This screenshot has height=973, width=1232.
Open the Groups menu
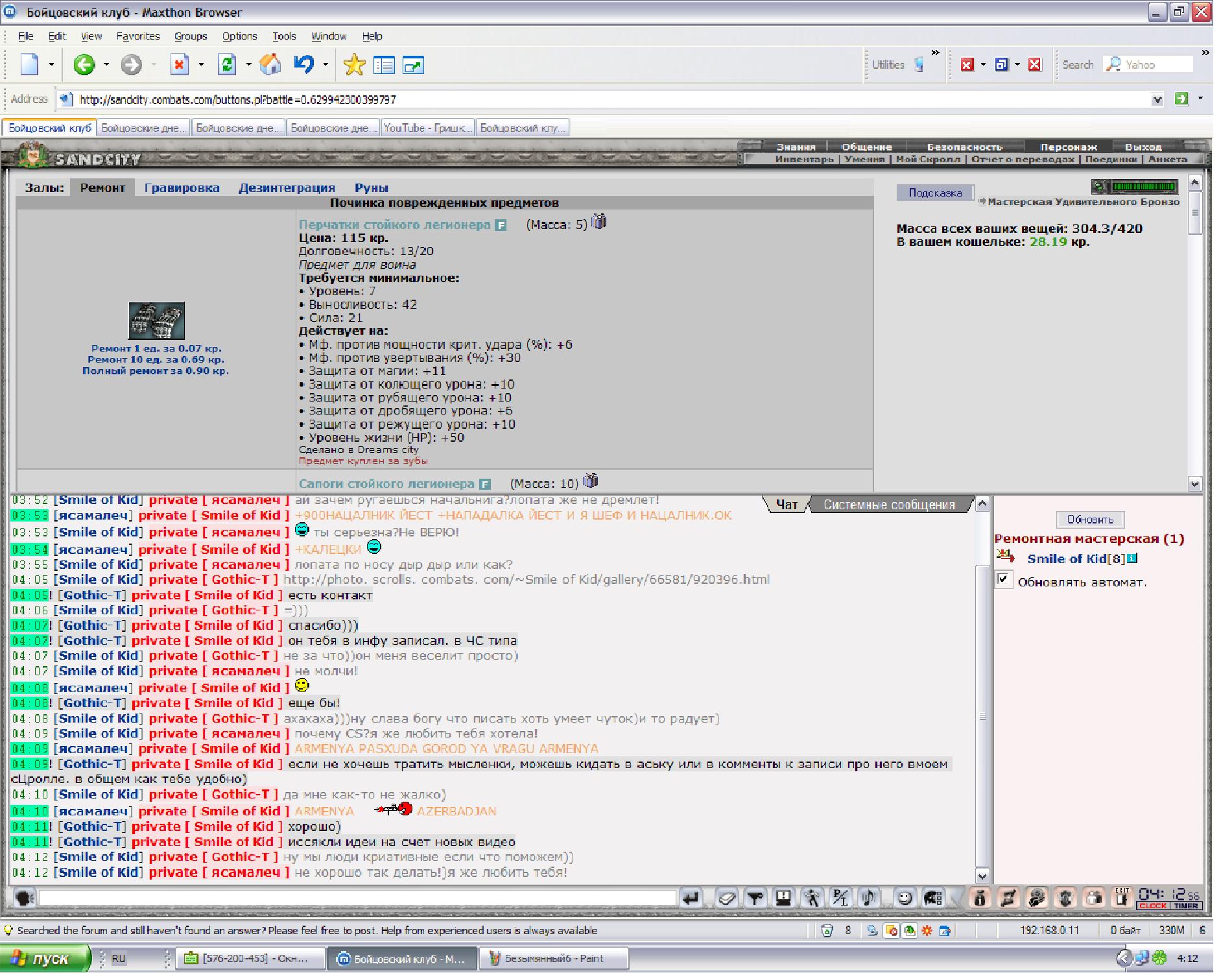tap(191, 36)
